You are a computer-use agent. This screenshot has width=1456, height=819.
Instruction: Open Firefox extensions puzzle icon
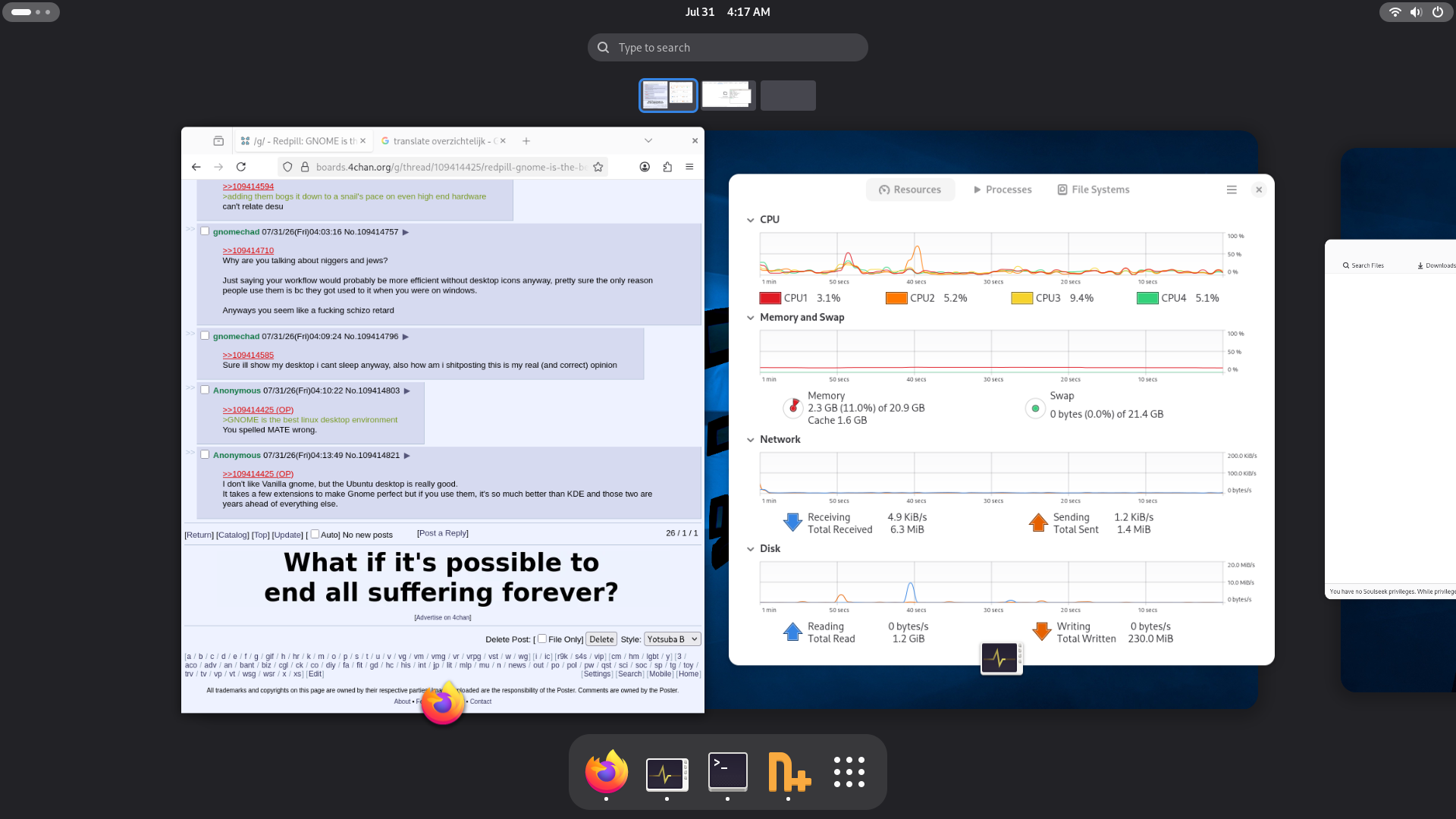pos(667,167)
